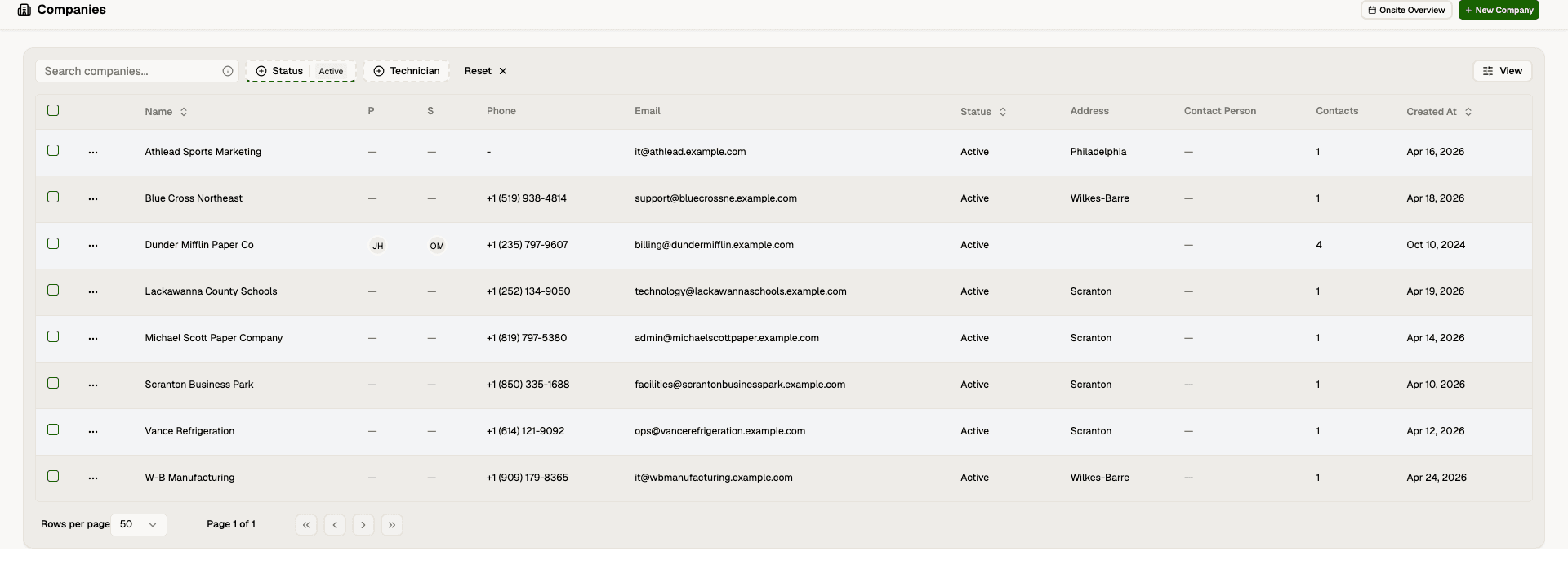1568x565 pixels.
Task: Click the Athlead Sports Marketing name
Action: 203,152
